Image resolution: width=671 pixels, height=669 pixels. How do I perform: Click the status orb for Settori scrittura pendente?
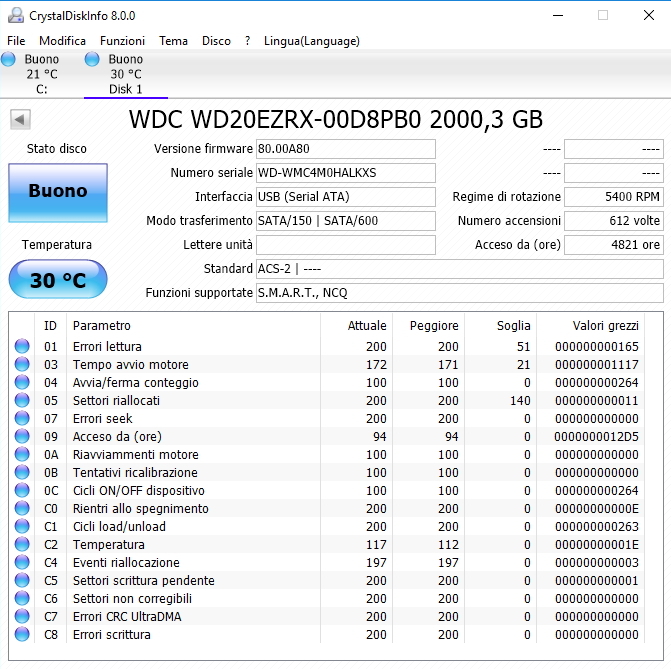22,580
